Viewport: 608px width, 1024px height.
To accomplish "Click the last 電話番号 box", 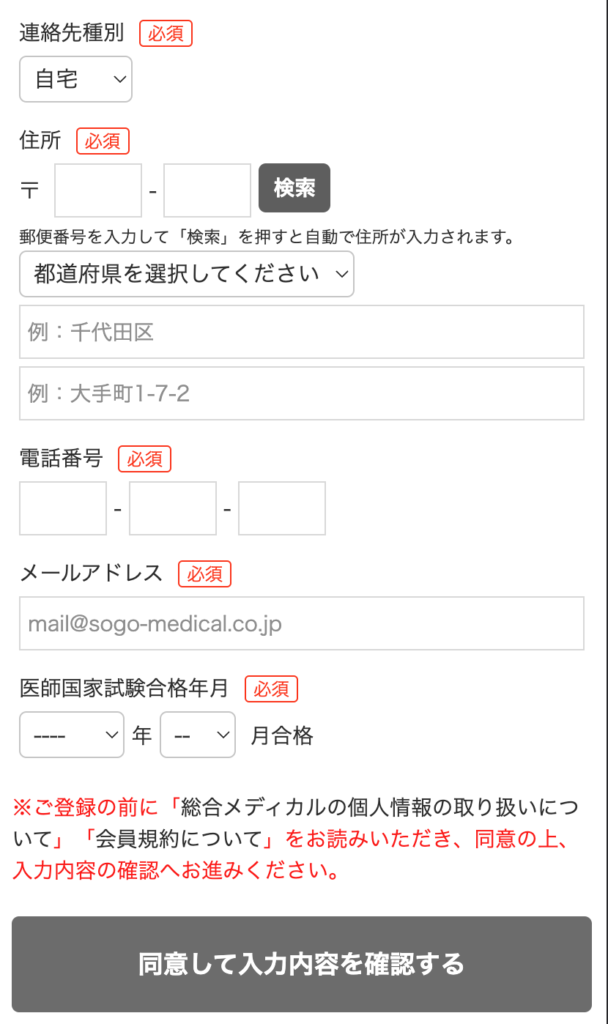I will pos(282,508).
